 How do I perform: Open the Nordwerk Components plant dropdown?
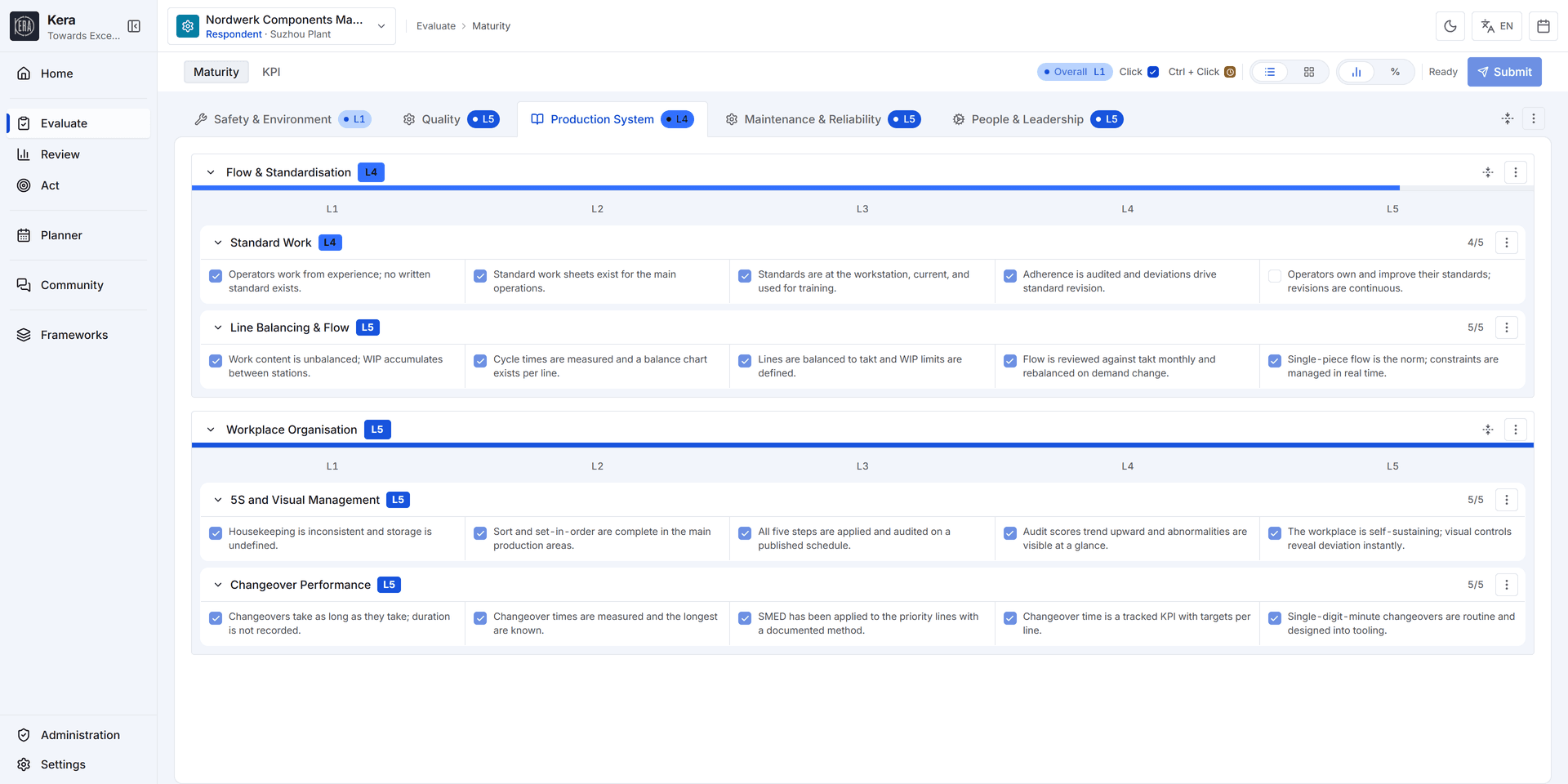282,26
